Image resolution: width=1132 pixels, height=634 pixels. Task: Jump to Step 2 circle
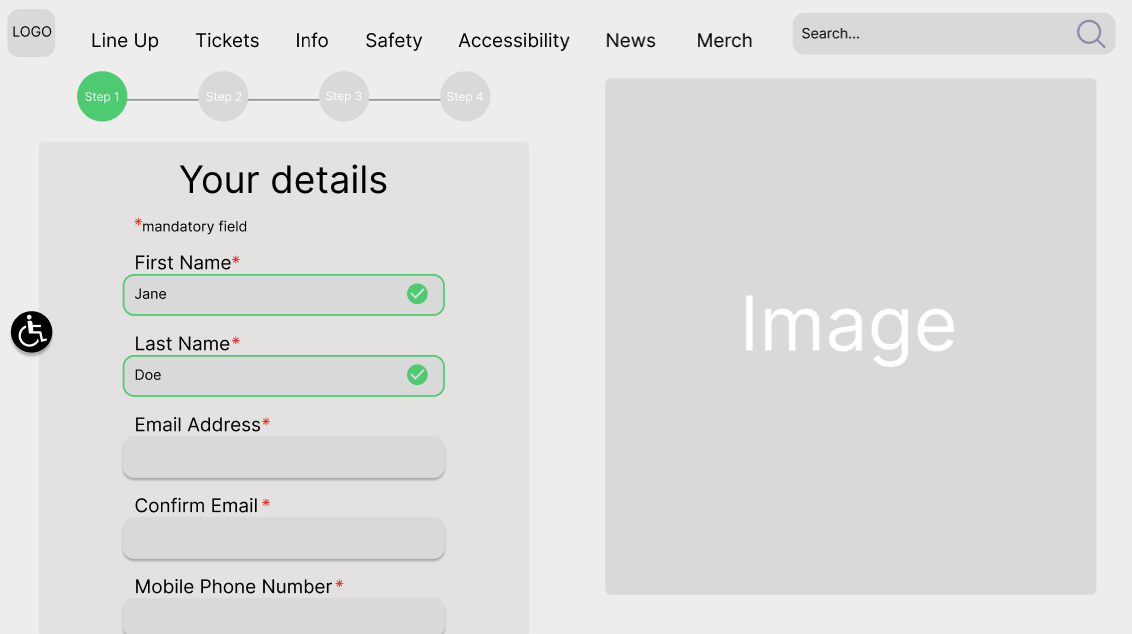tap(223, 97)
